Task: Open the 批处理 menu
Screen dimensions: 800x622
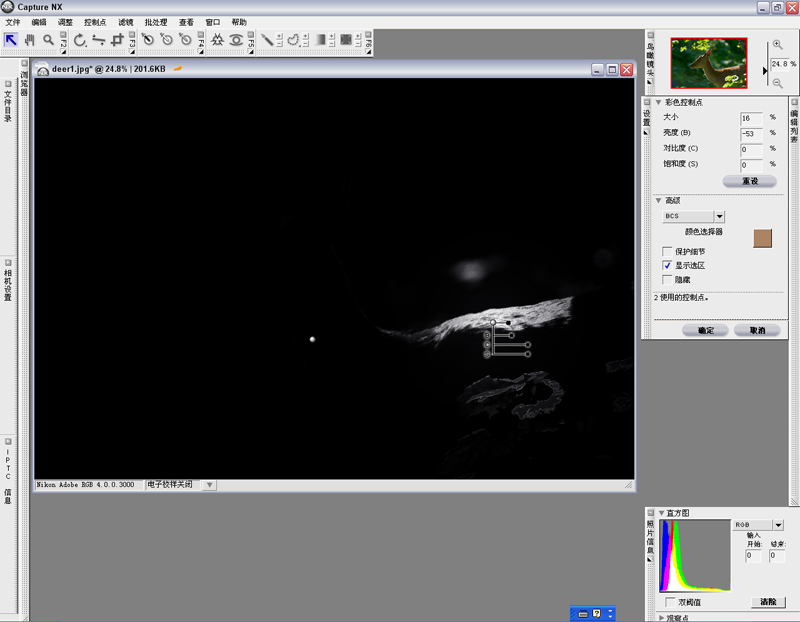Action: pyautogui.click(x=156, y=22)
